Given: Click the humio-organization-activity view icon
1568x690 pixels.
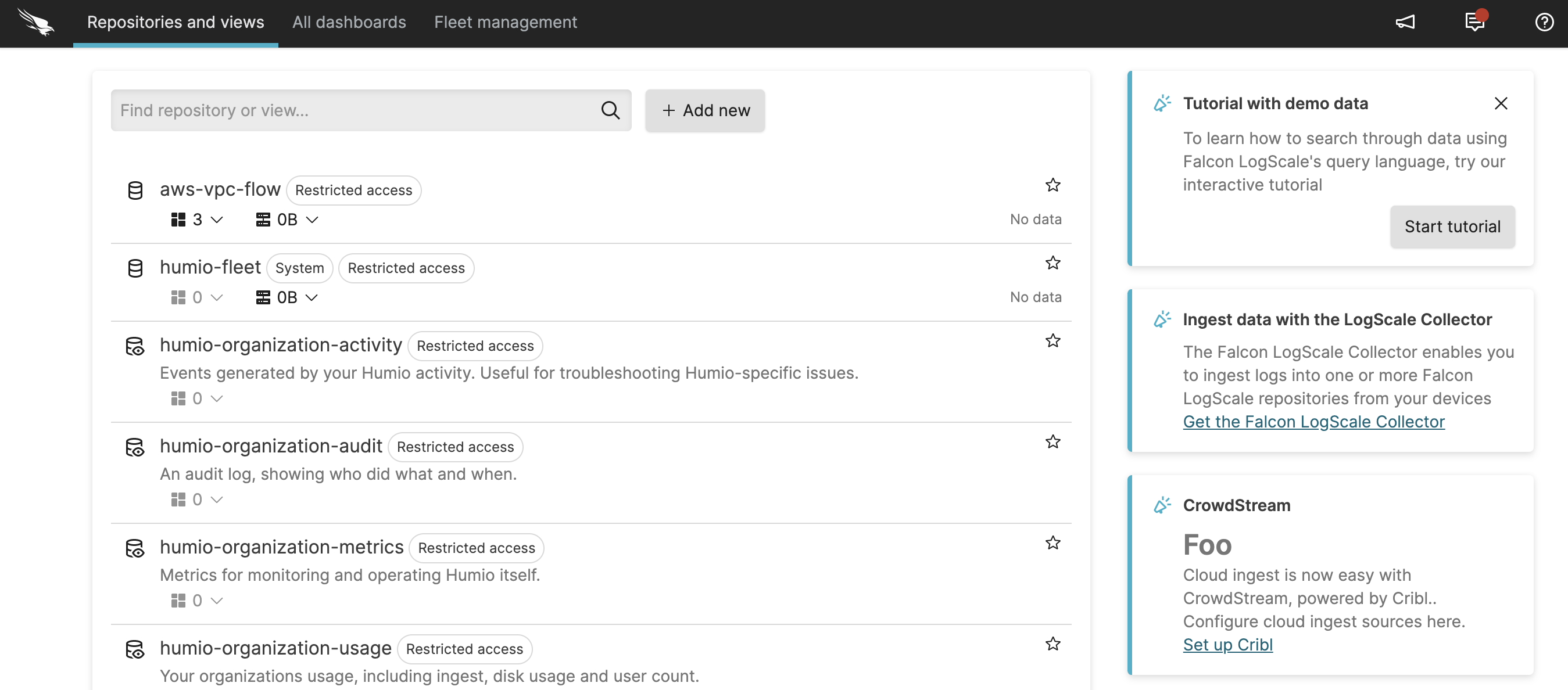Looking at the screenshot, I should (x=135, y=346).
